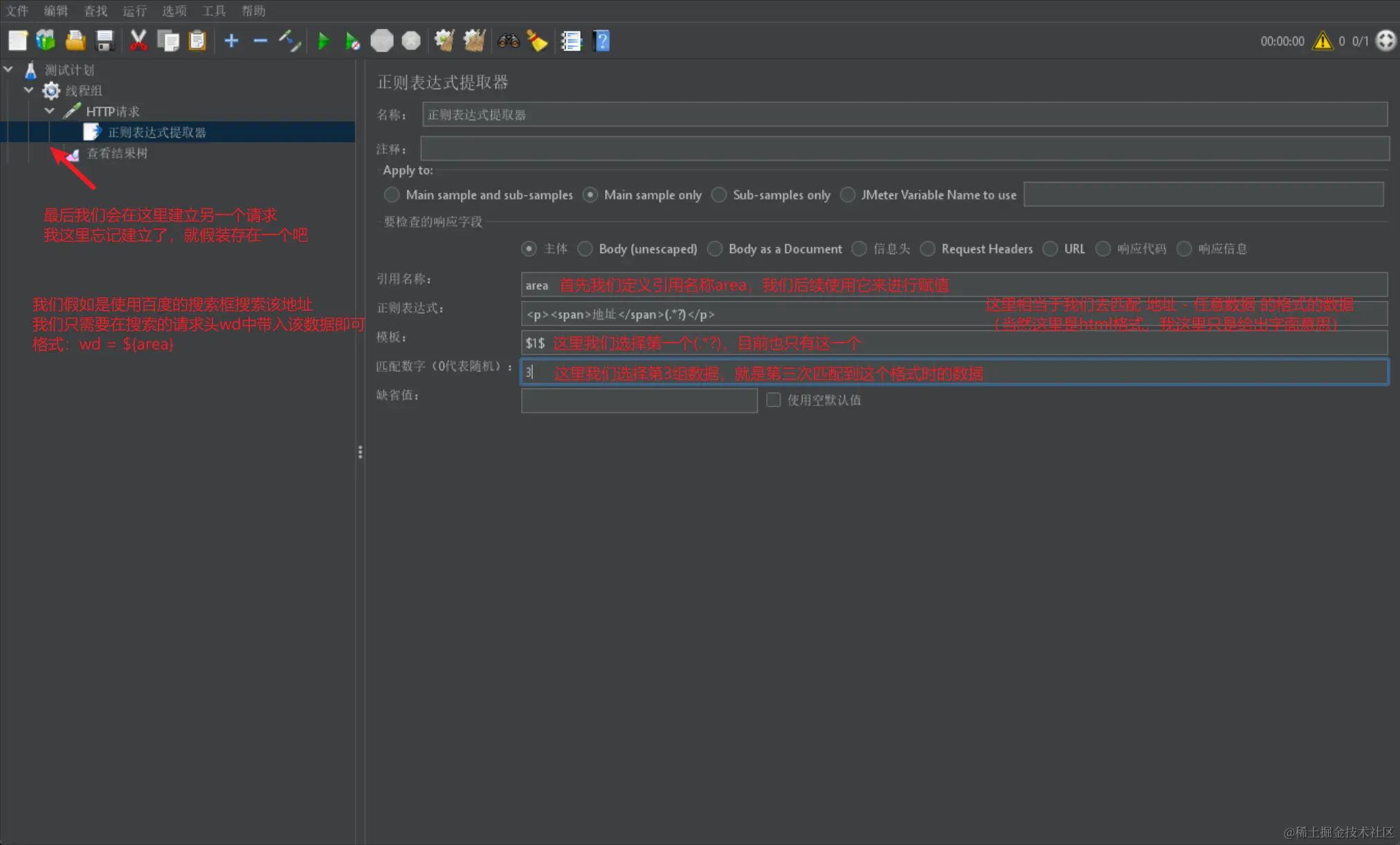Open the 运行 menu

pos(134,10)
